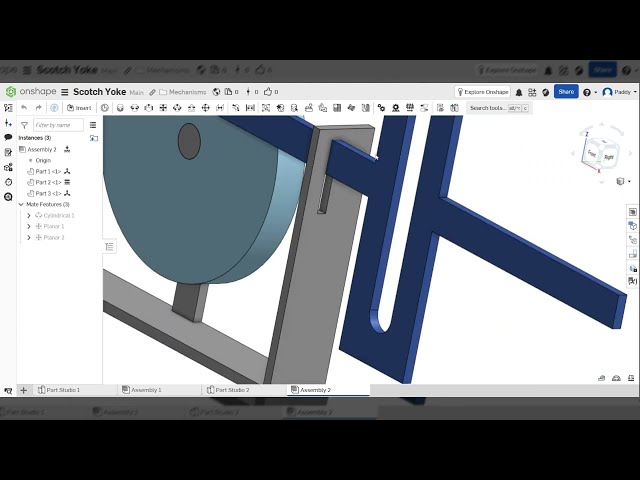Select the Gear relation tool
The width and height of the screenshot is (640, 480).
(x=381, y=108)
